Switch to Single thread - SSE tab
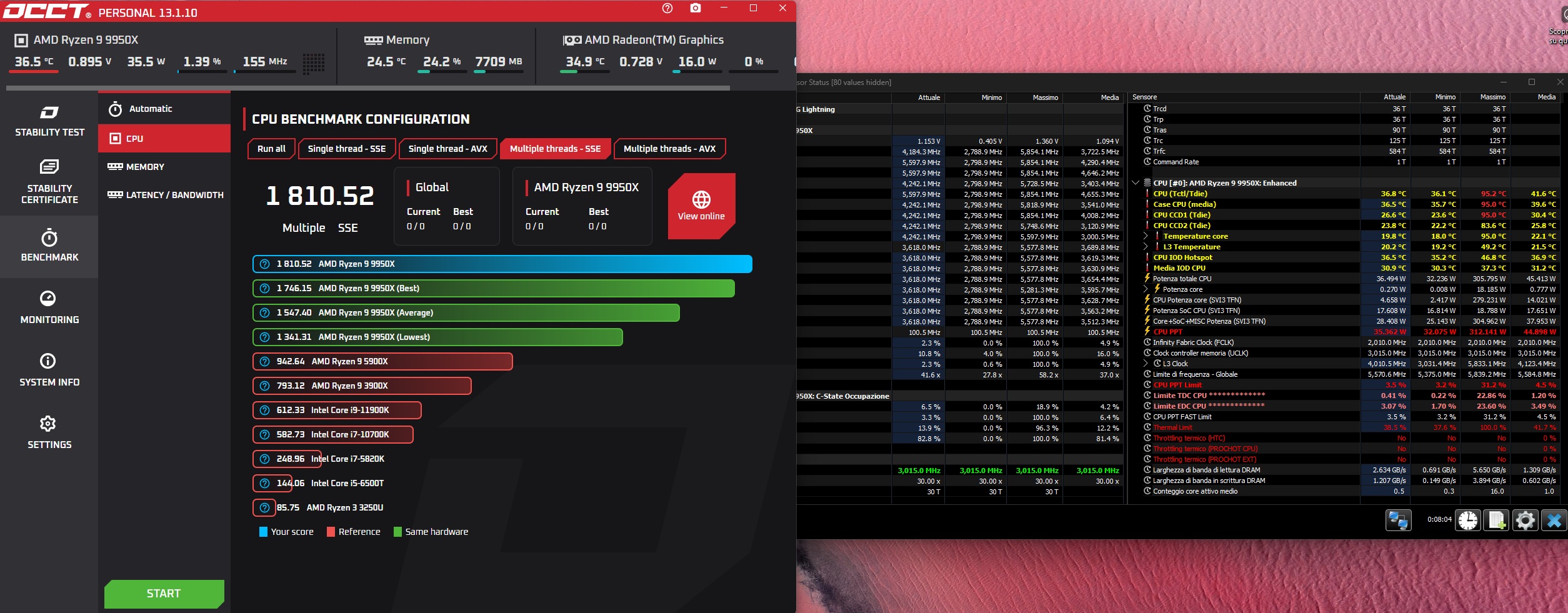Viewport: 1568px width, 613px height. click(x=347, y=149)
